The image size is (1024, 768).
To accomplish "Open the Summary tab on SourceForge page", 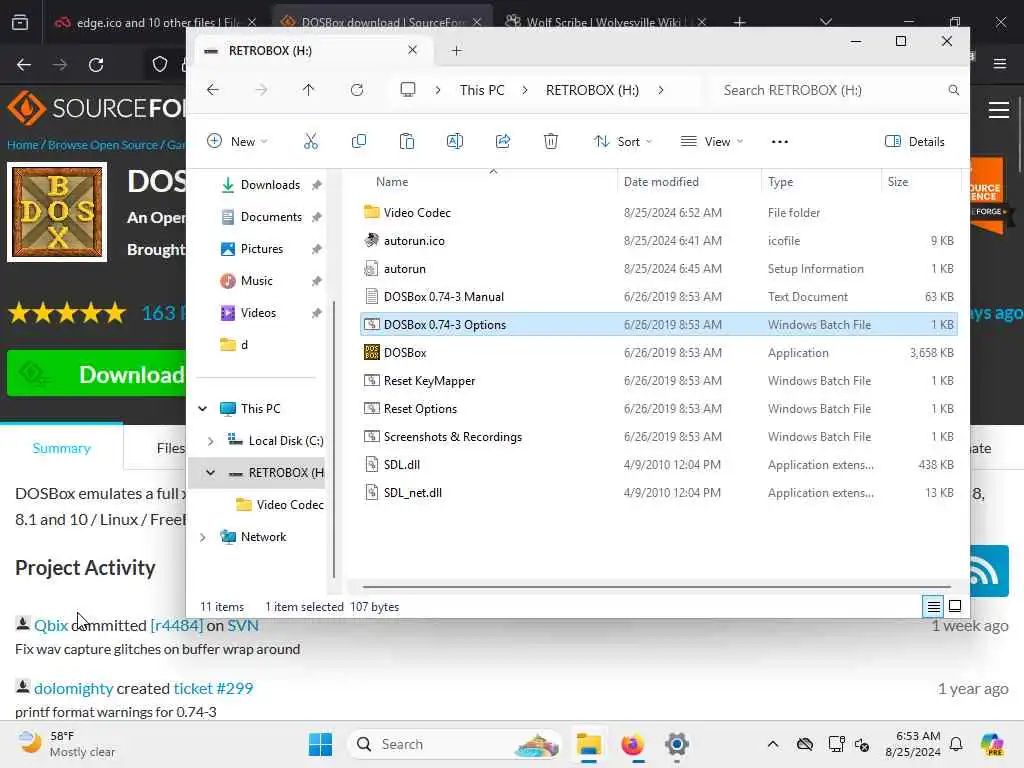I will click(x=61, y=448).
